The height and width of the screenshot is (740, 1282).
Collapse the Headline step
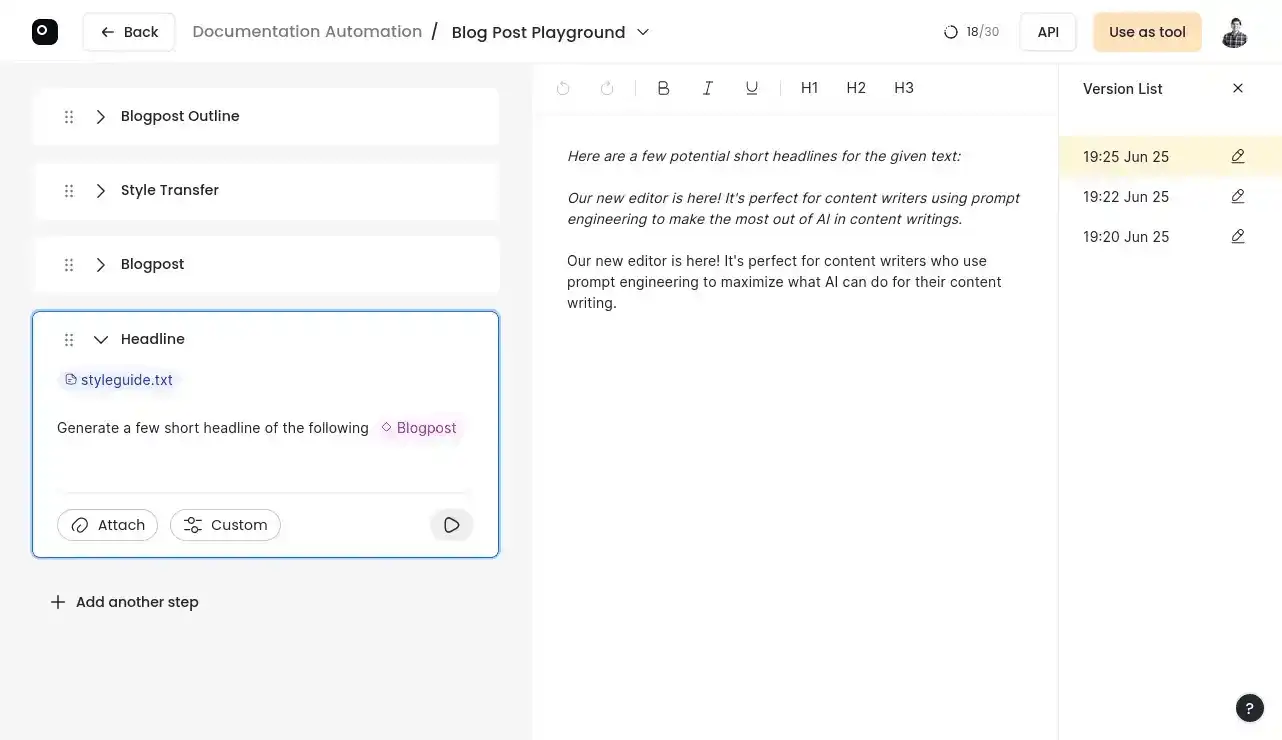(x=101, y=340)
